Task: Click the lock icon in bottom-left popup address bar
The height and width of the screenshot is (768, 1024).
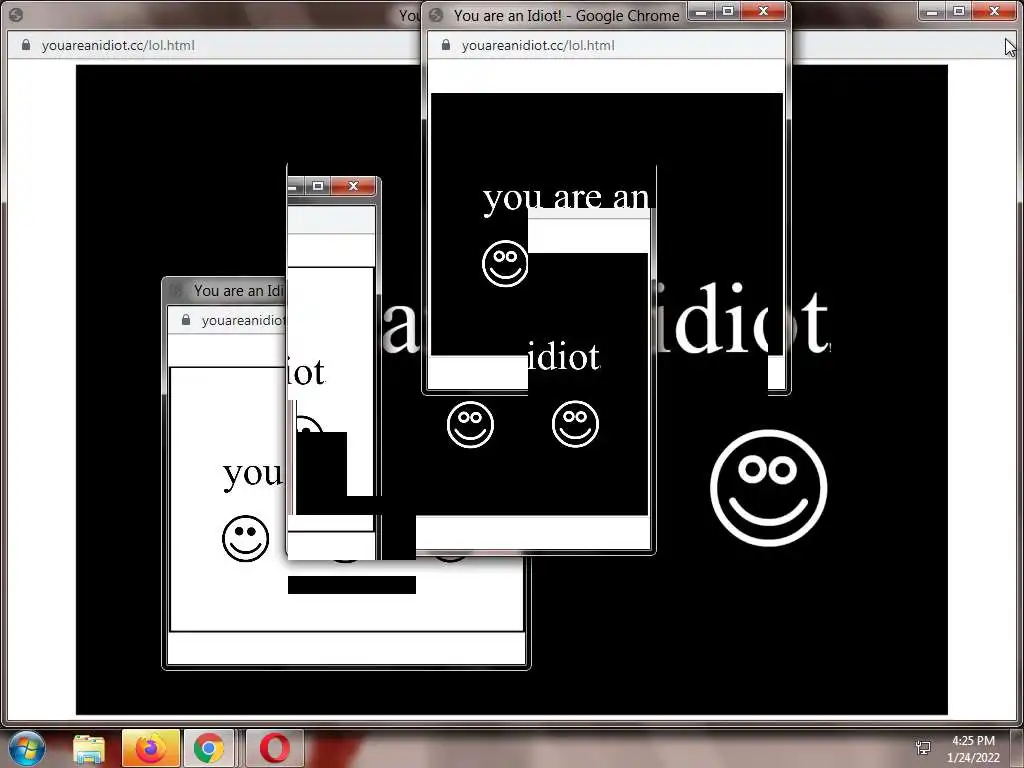Action: [x=186, y=320]
